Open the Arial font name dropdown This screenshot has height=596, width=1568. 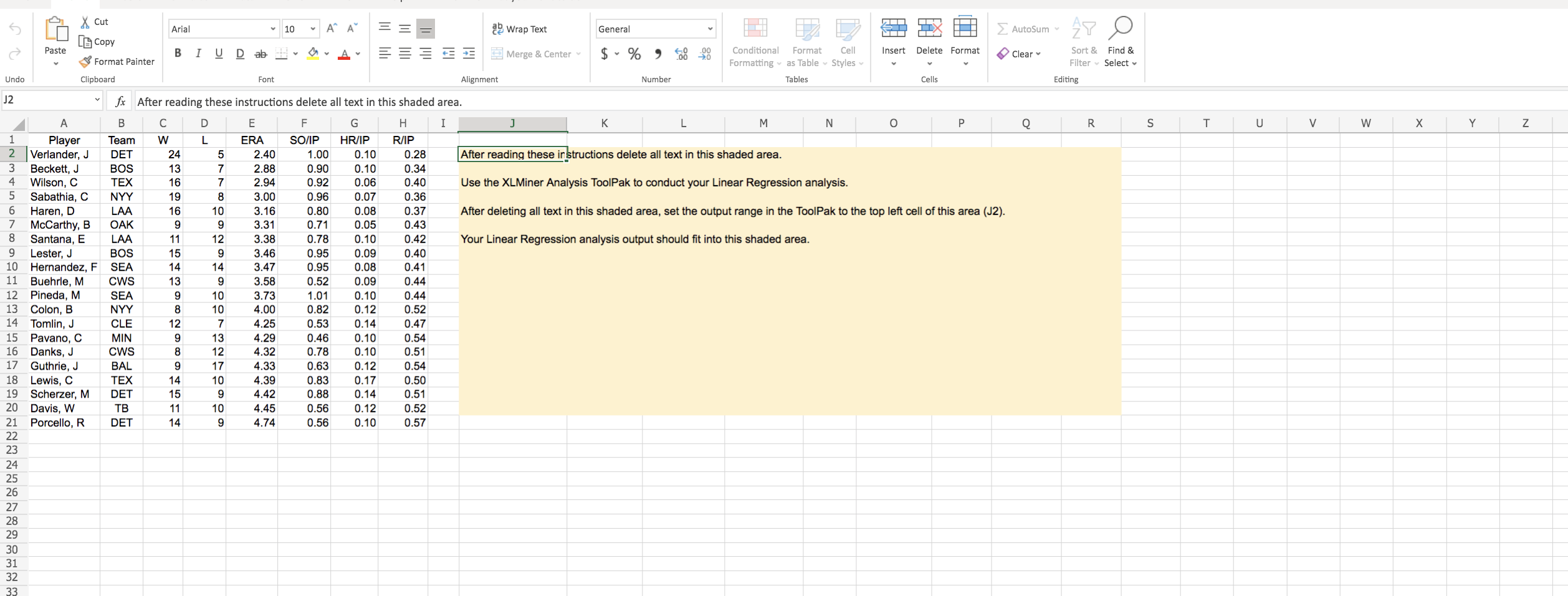(273, 29)
